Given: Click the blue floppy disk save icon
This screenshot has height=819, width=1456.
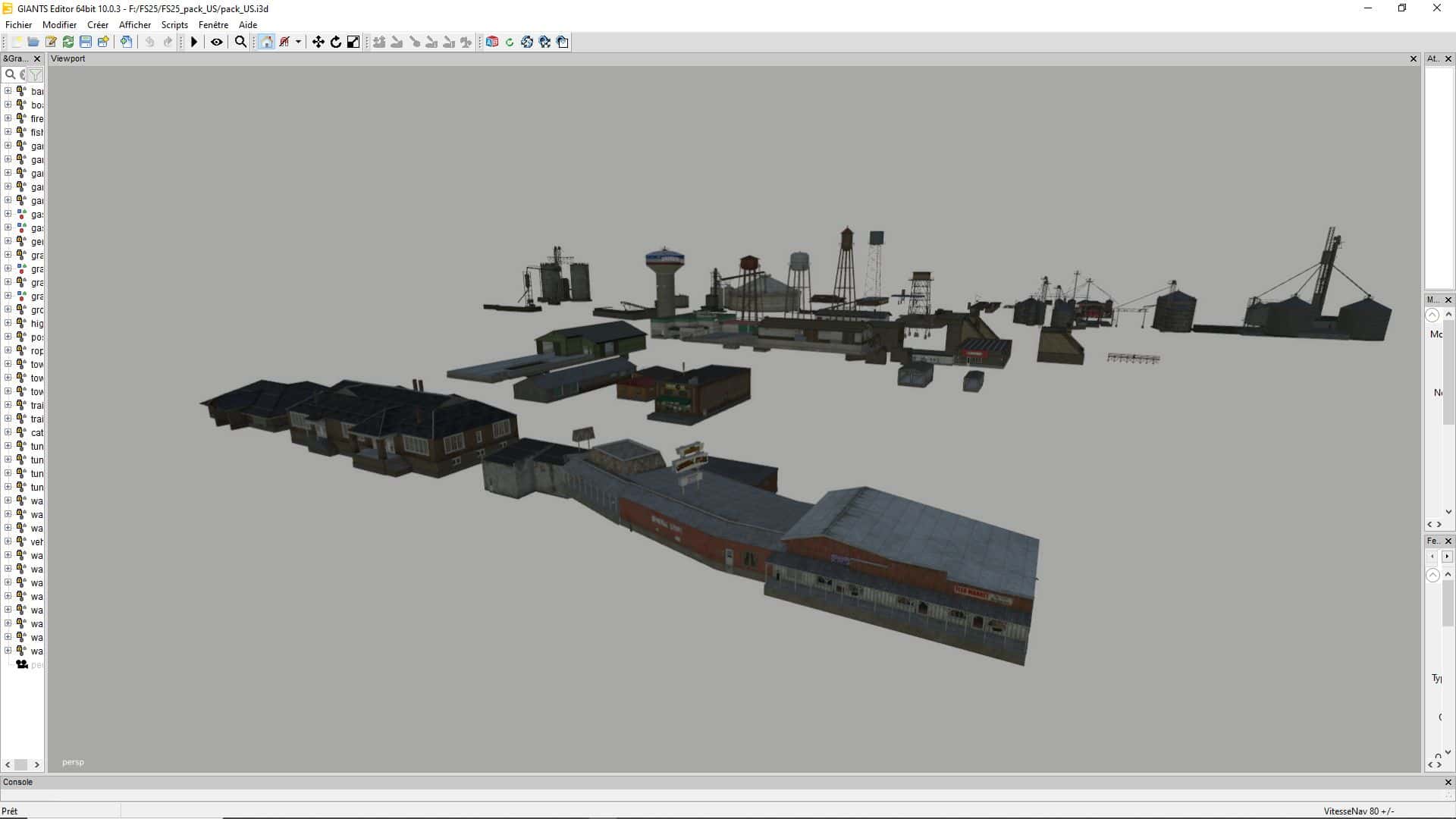Looking at the screenshot, I should point(86,42).
